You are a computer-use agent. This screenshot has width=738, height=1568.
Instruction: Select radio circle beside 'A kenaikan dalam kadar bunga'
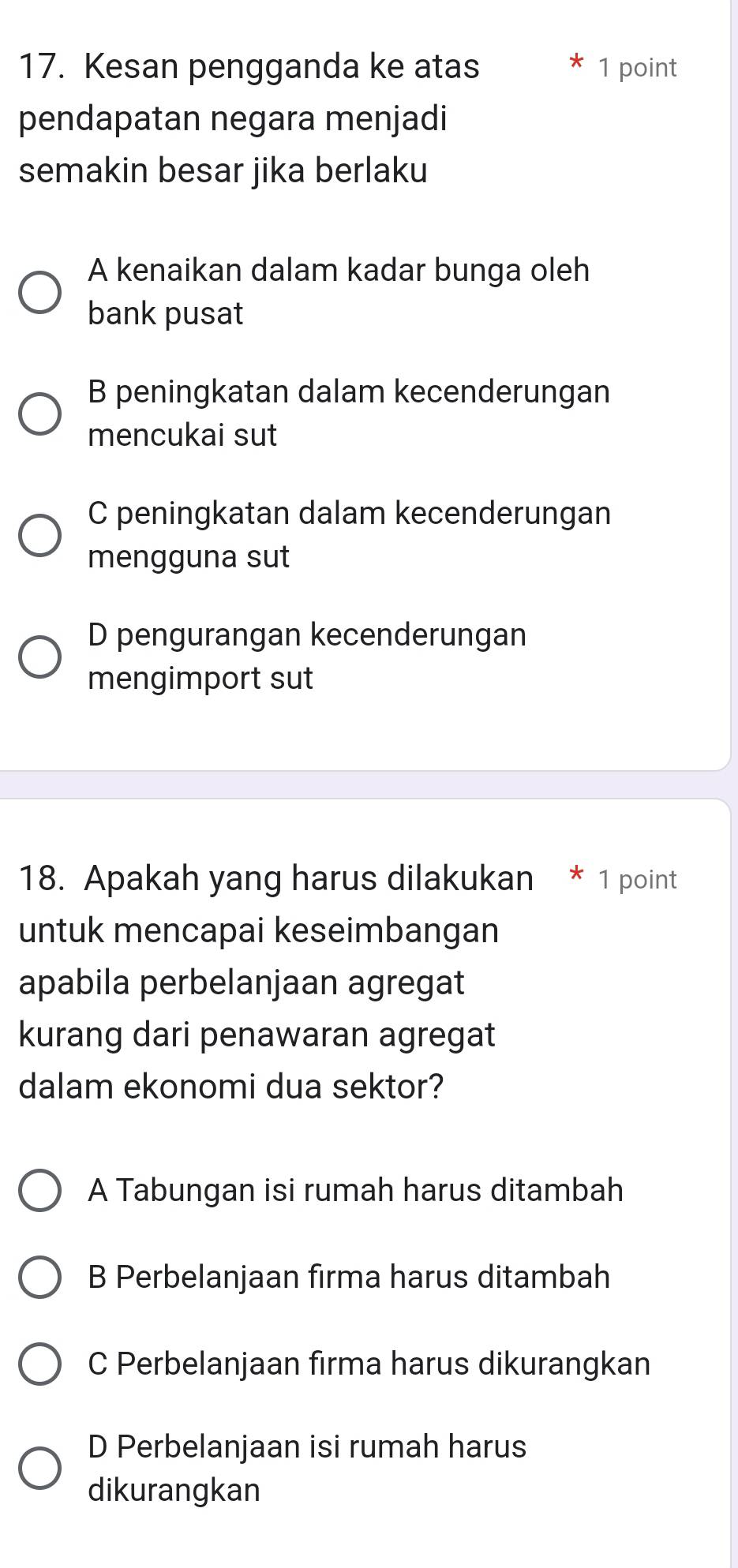39,292
